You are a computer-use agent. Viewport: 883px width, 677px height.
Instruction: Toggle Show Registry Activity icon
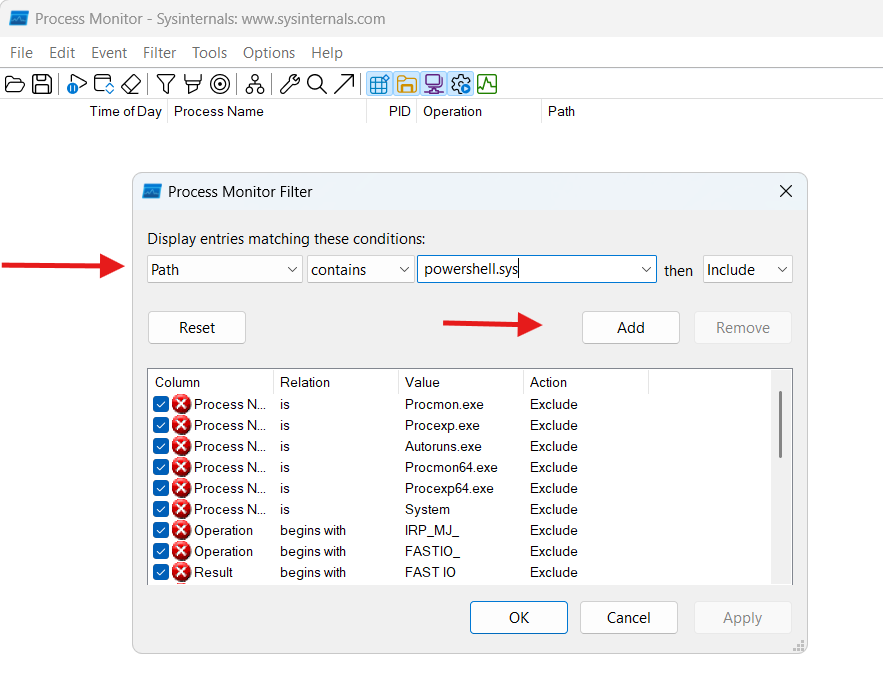click(x=379, y=84)
